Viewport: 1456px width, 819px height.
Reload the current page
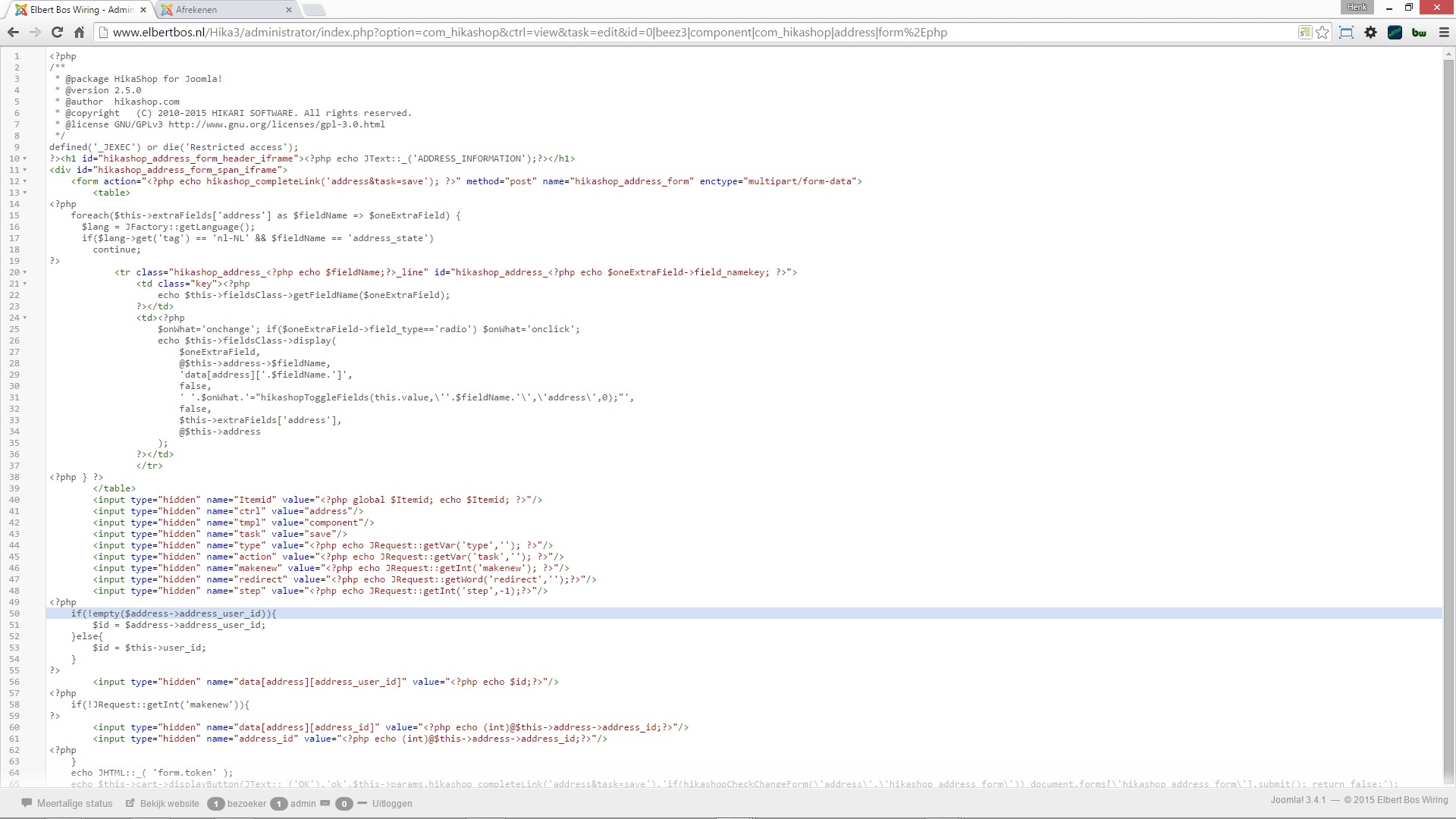point(57,32)
